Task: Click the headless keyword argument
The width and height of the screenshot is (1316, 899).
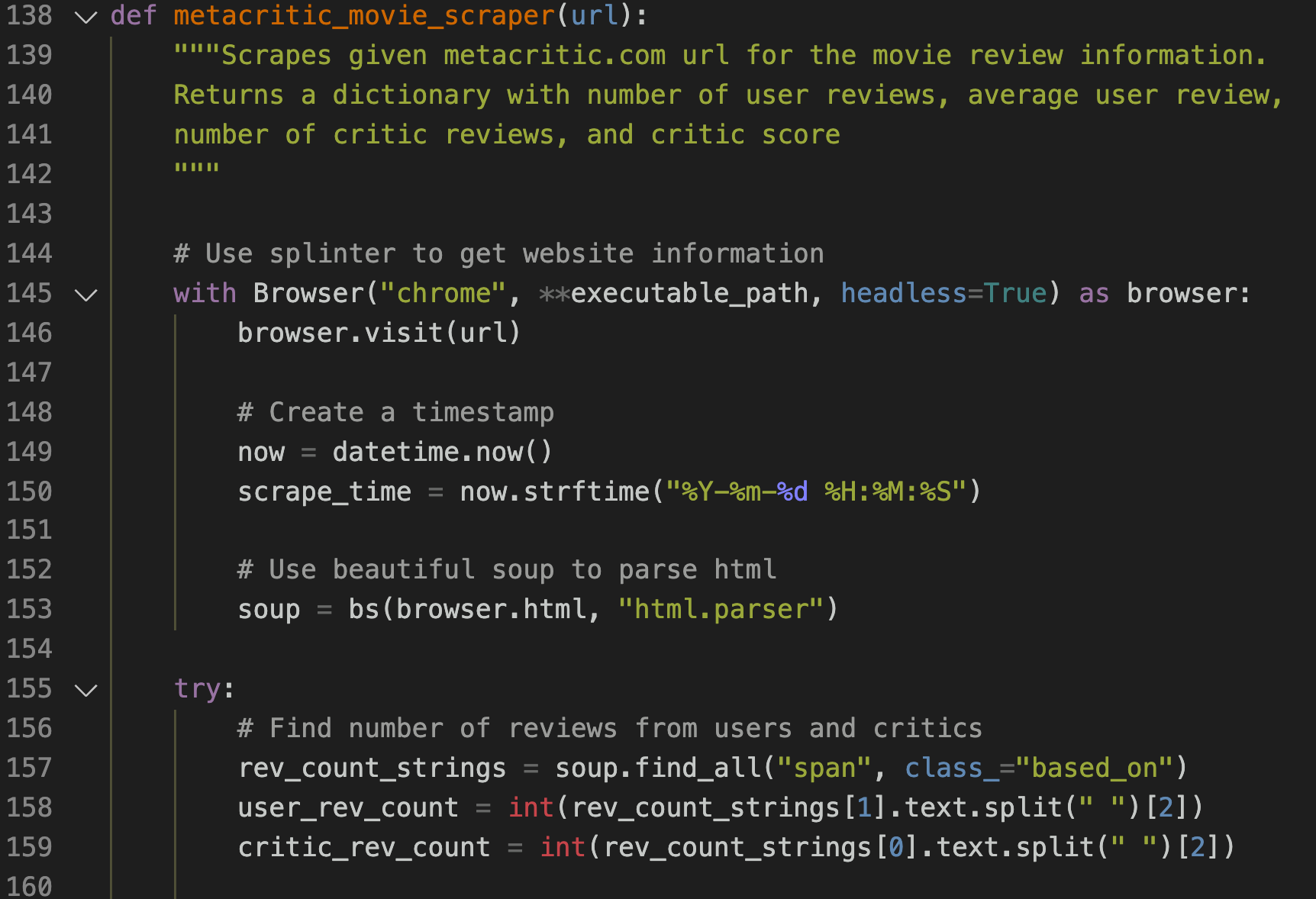Action: [904, 294]
